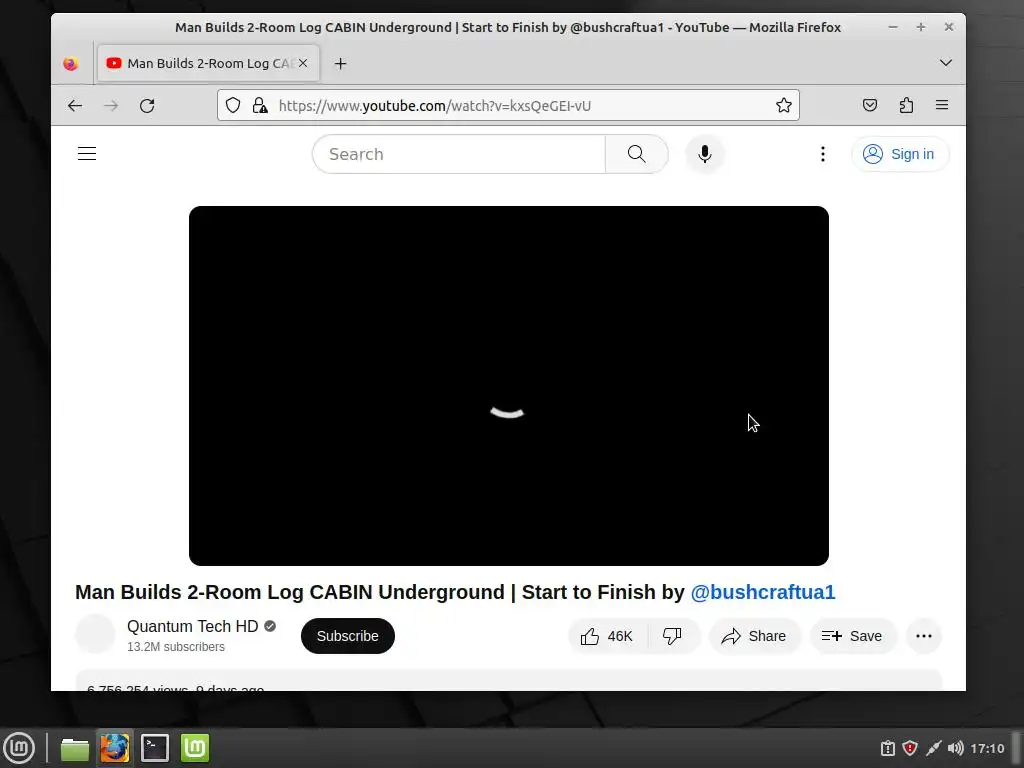Bookmark this page with the star icon
Screen dimensions: 1024x768
pos(784,105)
